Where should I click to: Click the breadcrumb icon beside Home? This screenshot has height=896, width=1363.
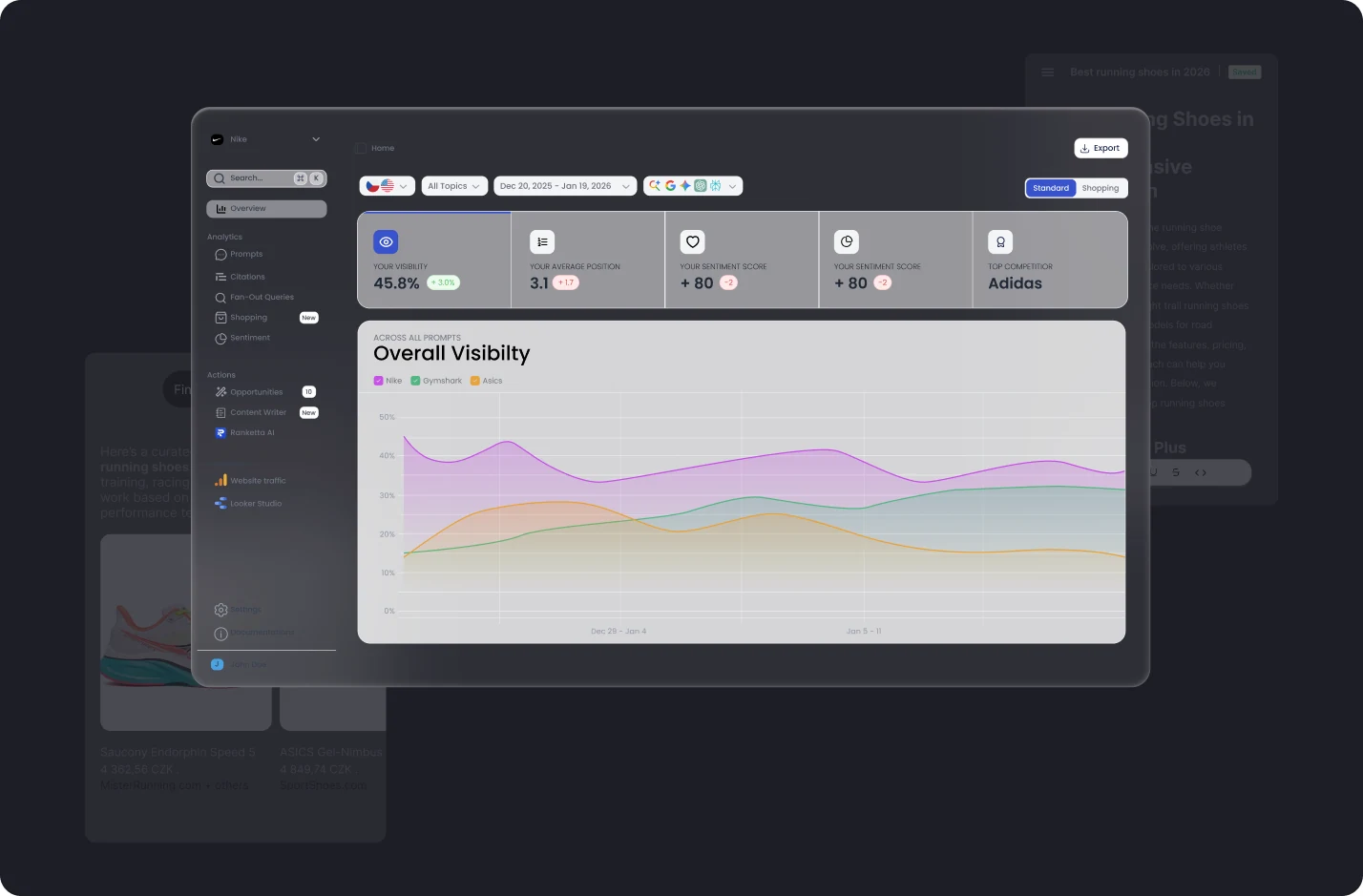361,149
